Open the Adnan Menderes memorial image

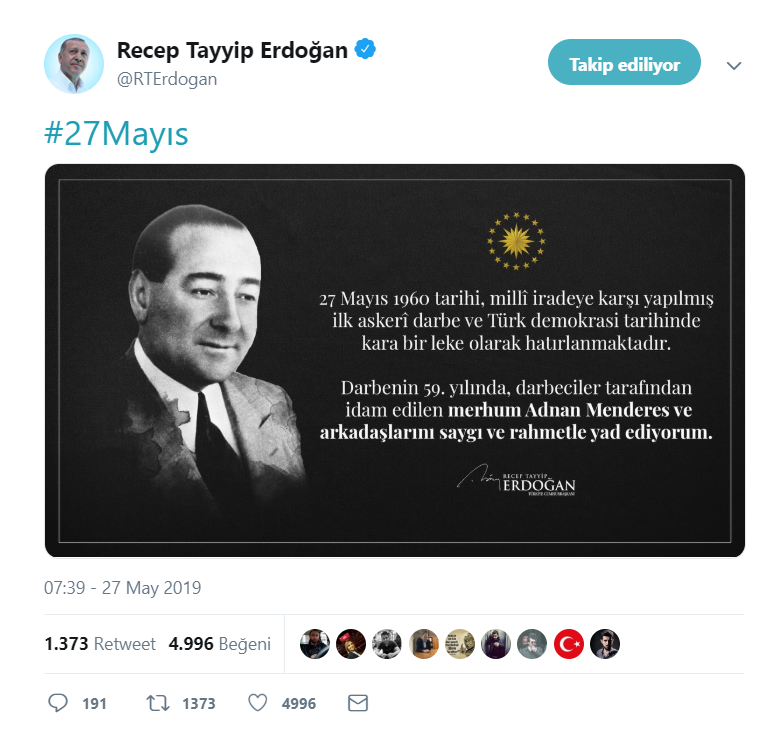(x=394, y=361)
